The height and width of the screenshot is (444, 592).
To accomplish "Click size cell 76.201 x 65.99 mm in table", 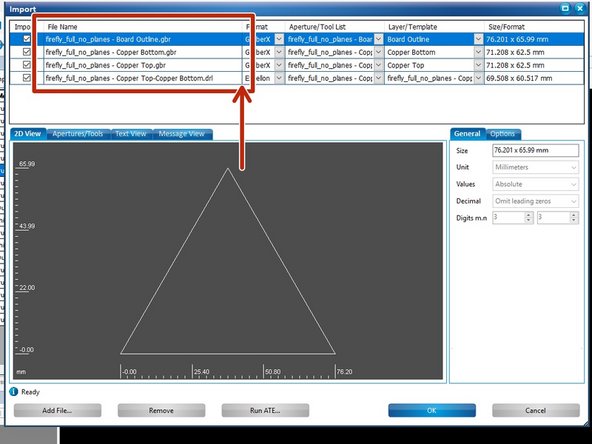I will click(534, 39).
